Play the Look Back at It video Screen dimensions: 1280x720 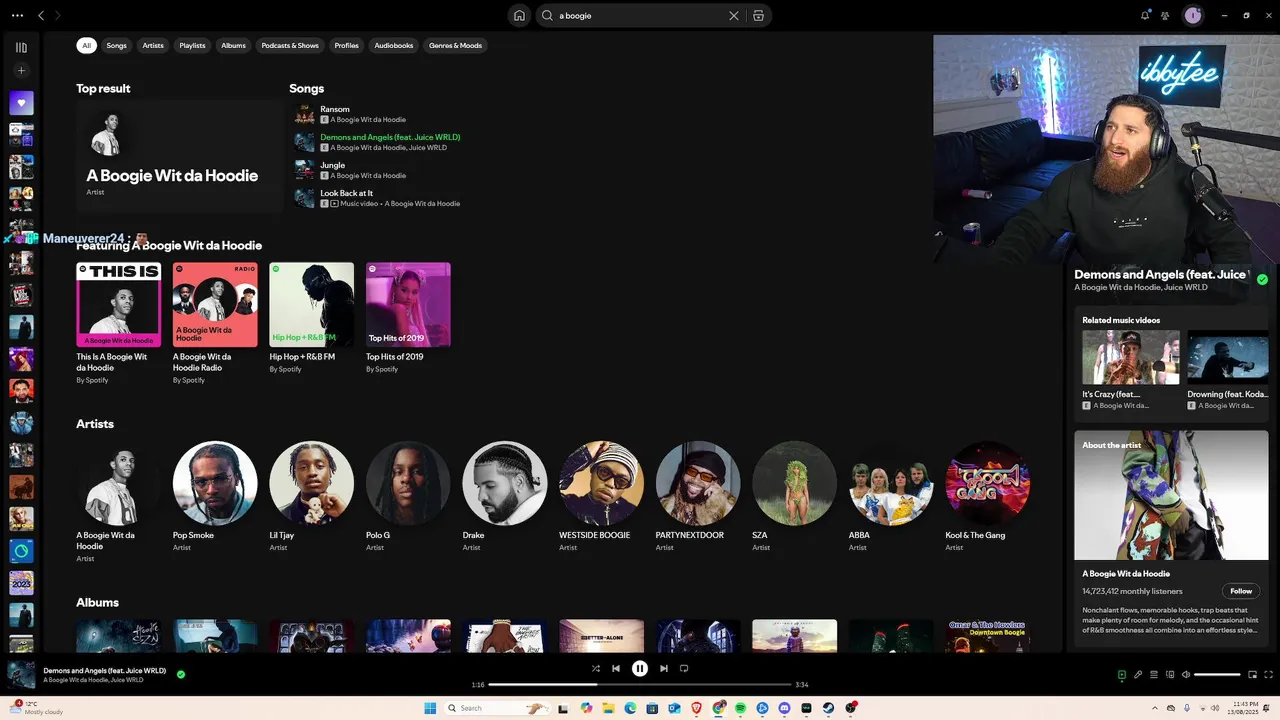[x=304, y=198]
